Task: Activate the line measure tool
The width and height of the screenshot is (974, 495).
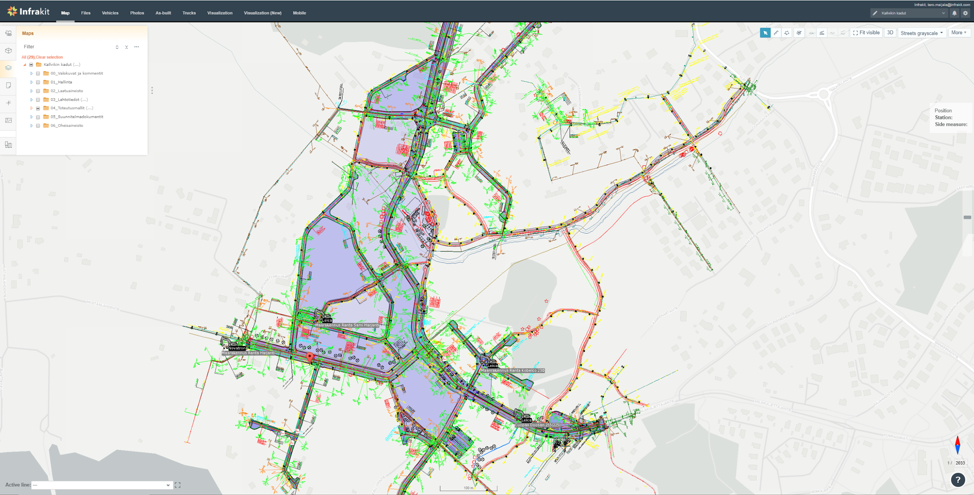Action: (776, 33)
